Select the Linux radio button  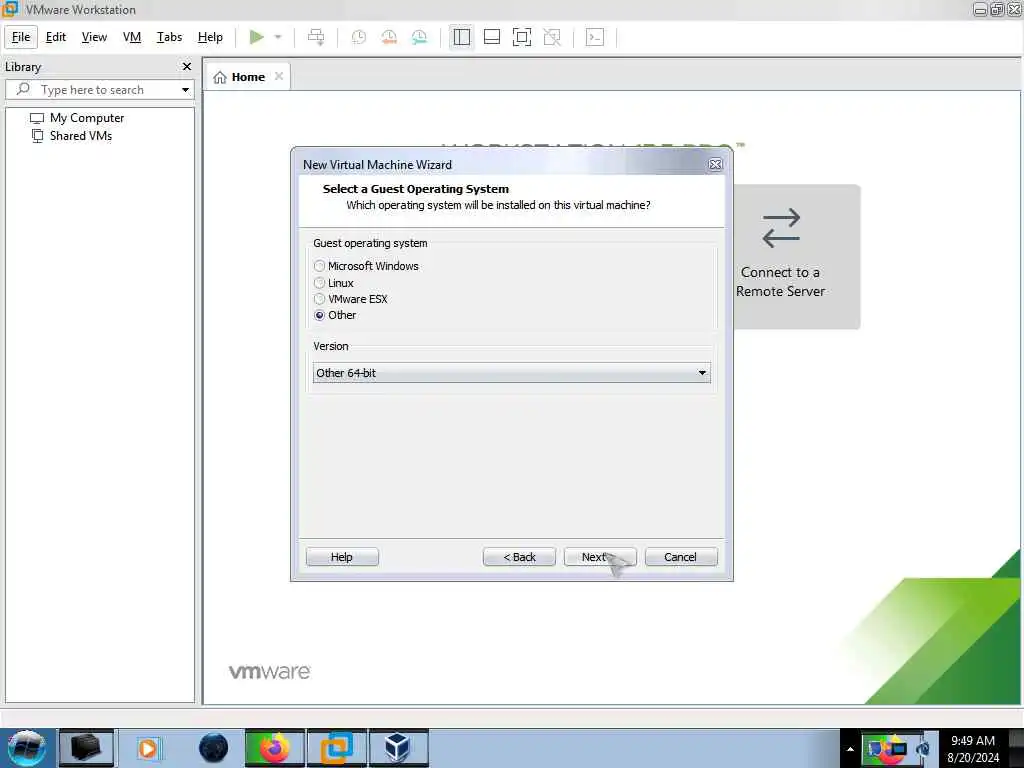[319, 283]
